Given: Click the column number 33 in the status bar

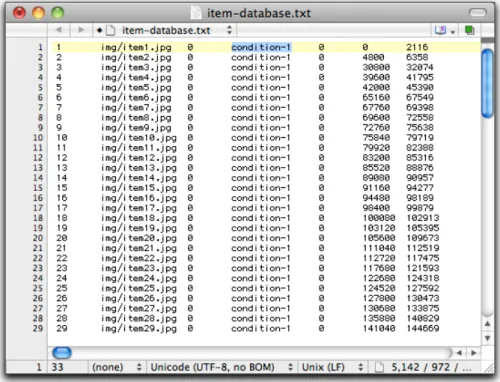Looking at the screenshot, I should click(57, 367).
